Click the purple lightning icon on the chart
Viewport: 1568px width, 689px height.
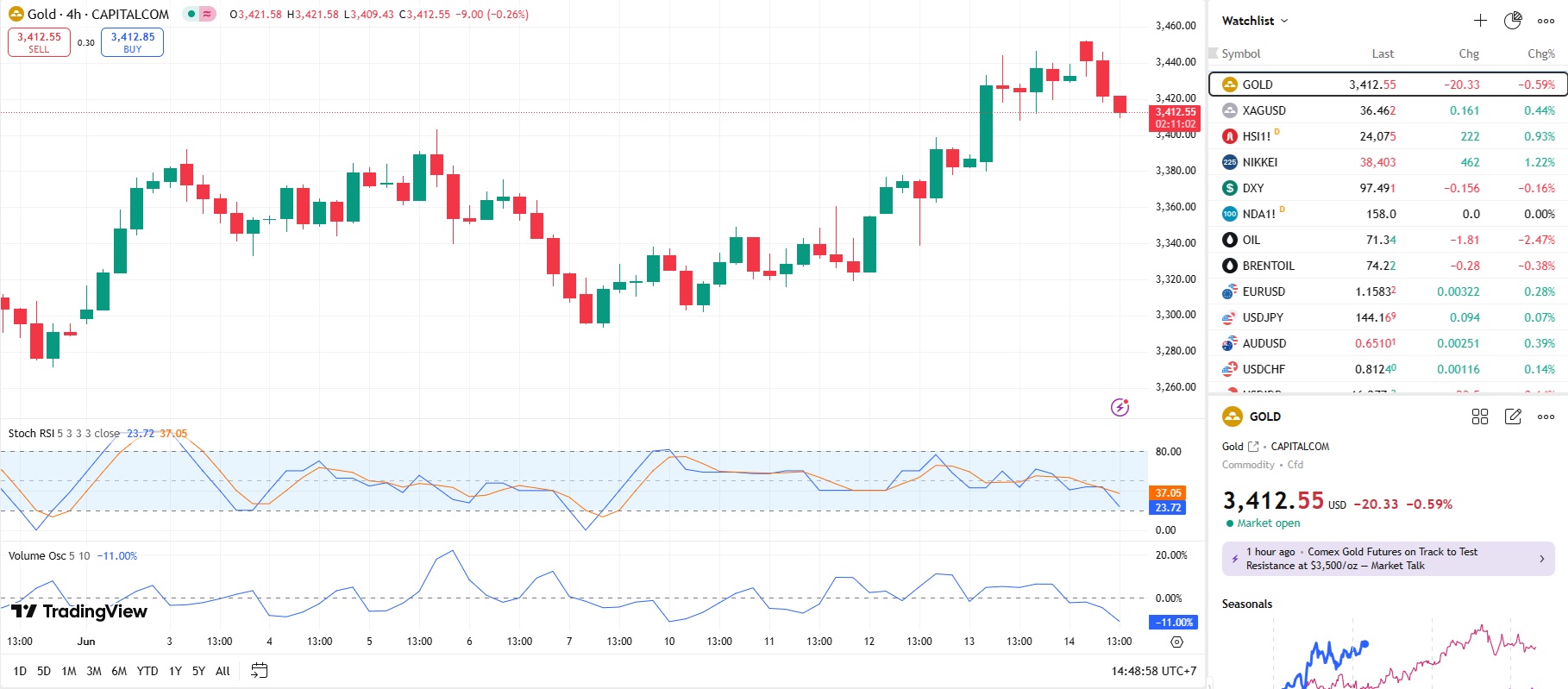point(1120,407)
